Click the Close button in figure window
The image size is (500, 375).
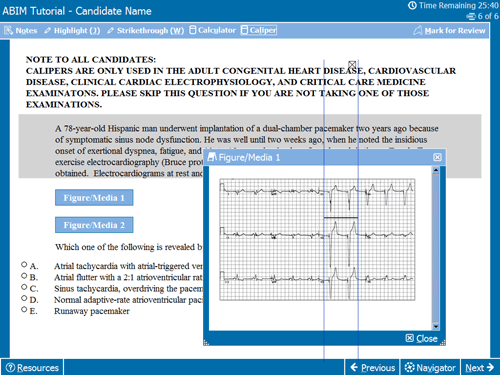[x=422, y=338]
